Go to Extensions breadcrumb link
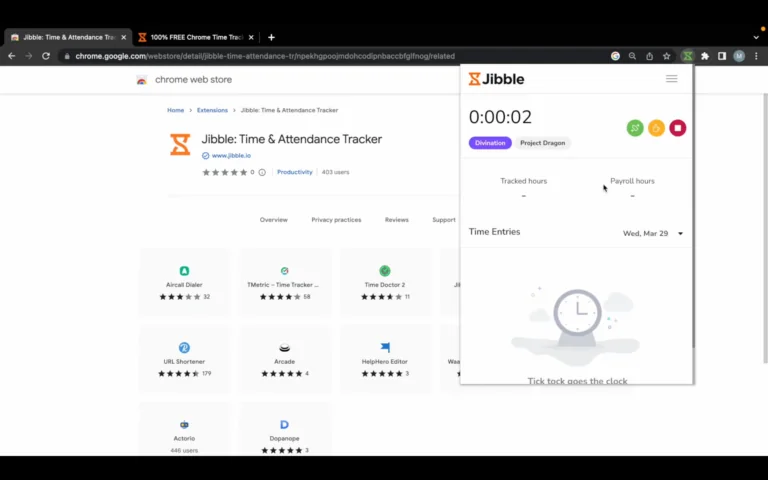The width and height of the screenshot is (768, 480). pyautogui.click(x=212, y=110)
